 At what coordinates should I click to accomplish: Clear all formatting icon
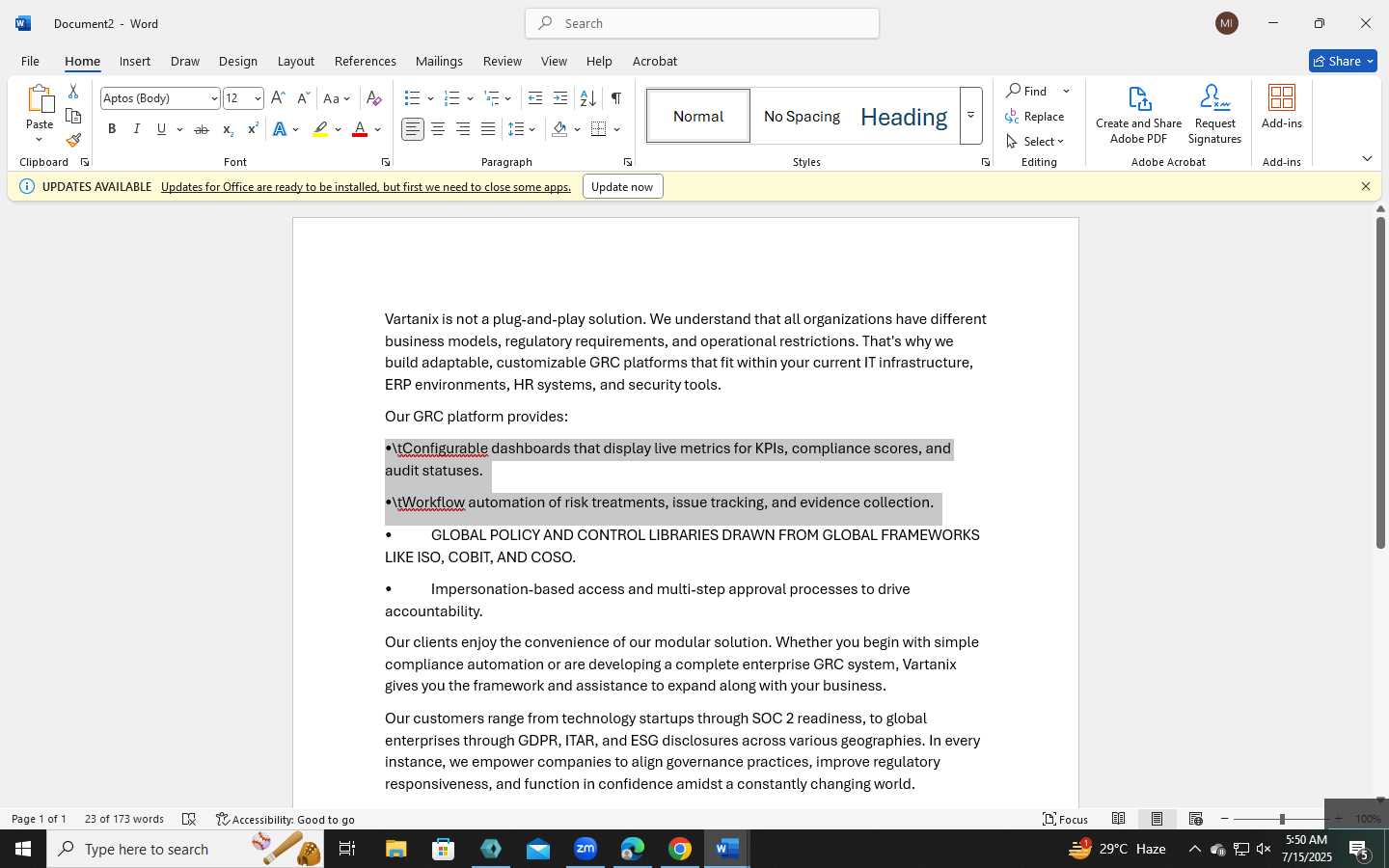tap(374, 98)
